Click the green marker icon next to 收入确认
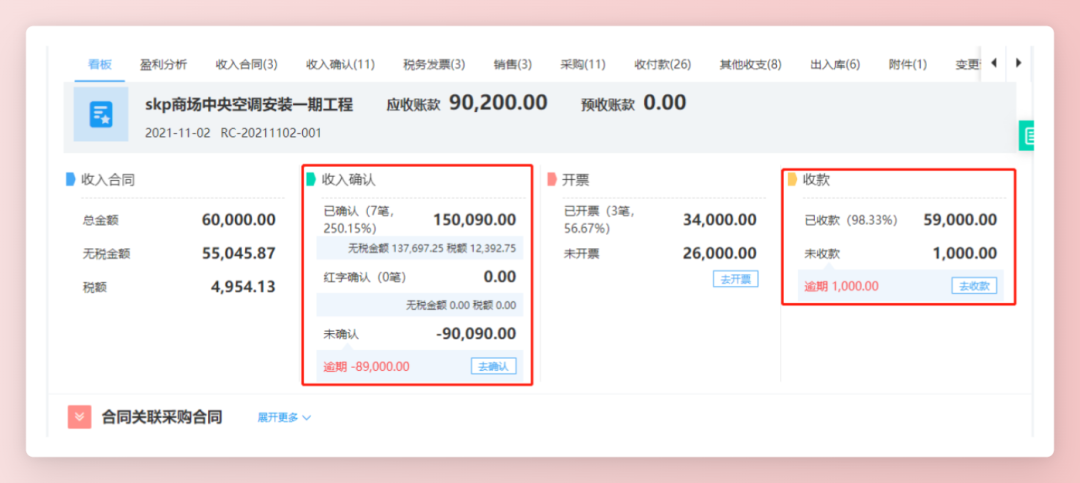This screenshot has width=1080, height=483. [x=311, y=180]
